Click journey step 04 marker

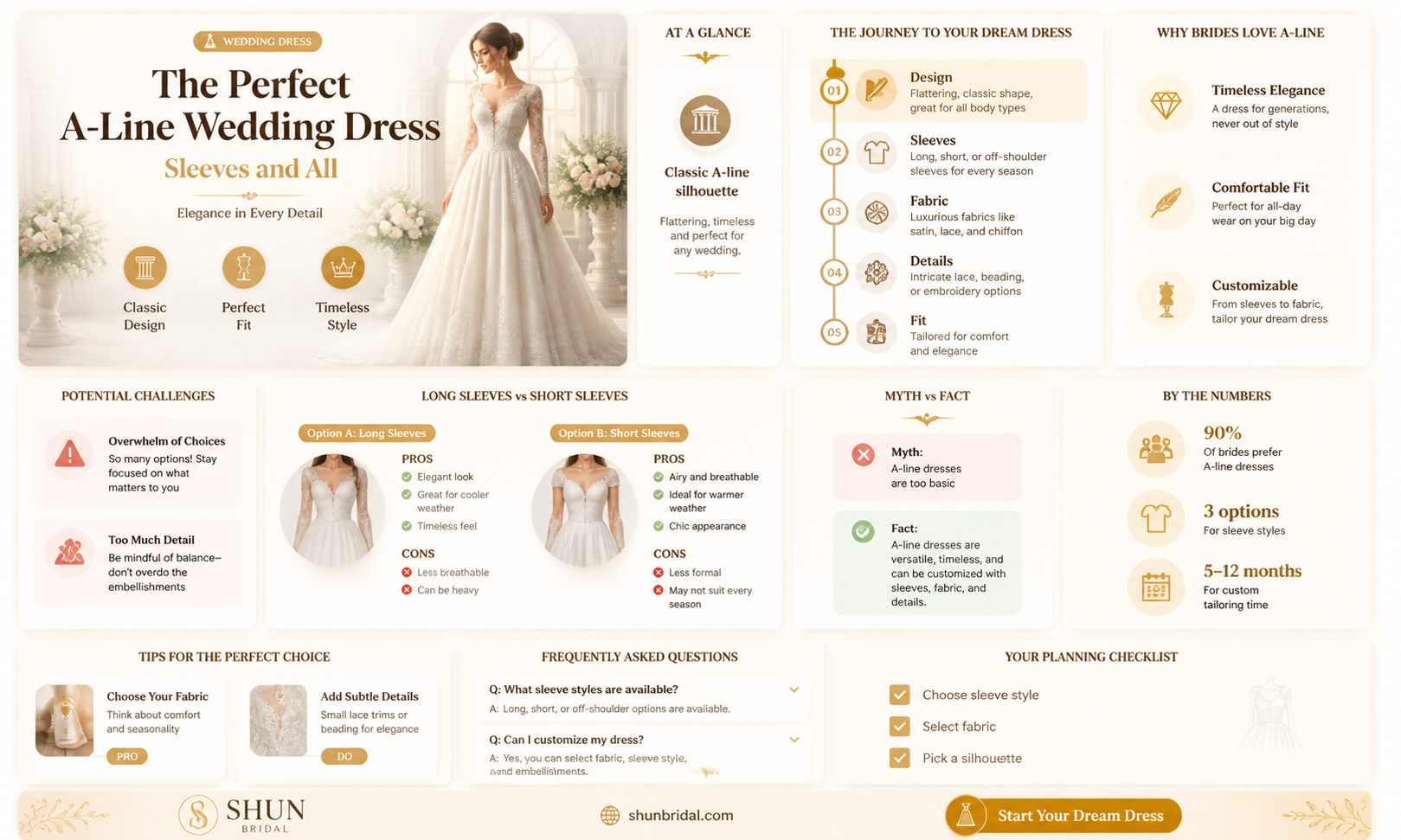(833, 273)
